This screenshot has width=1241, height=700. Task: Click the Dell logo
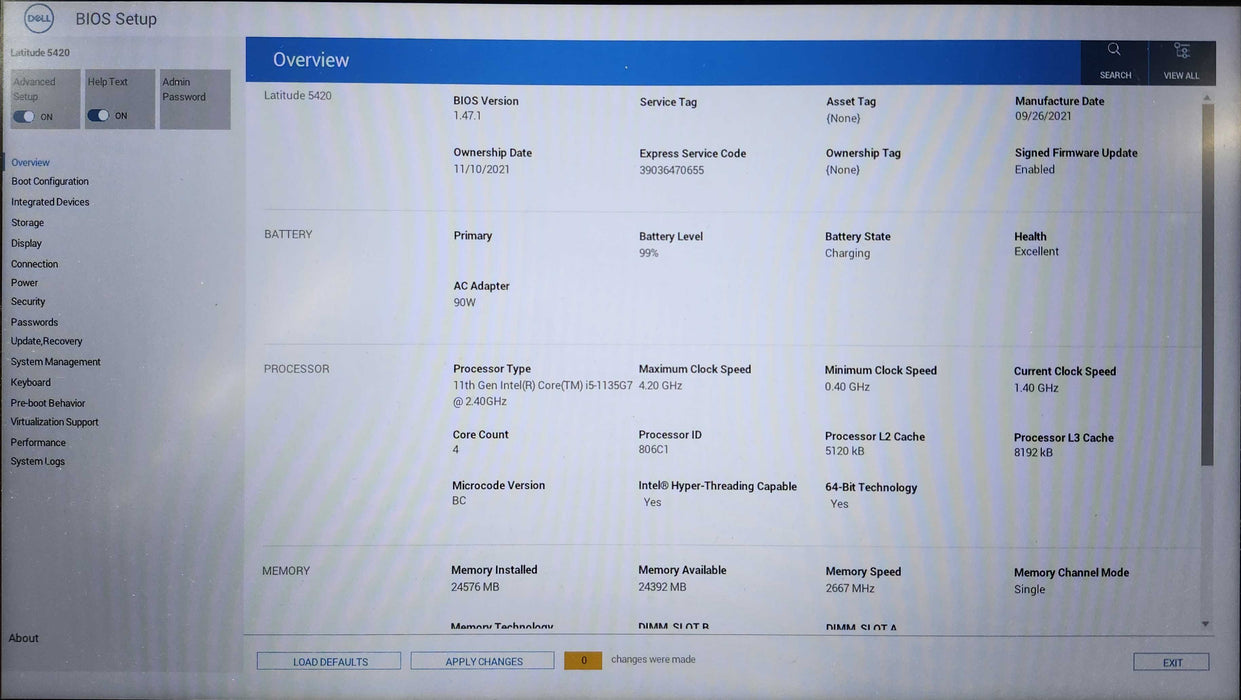tap(37, 17)
